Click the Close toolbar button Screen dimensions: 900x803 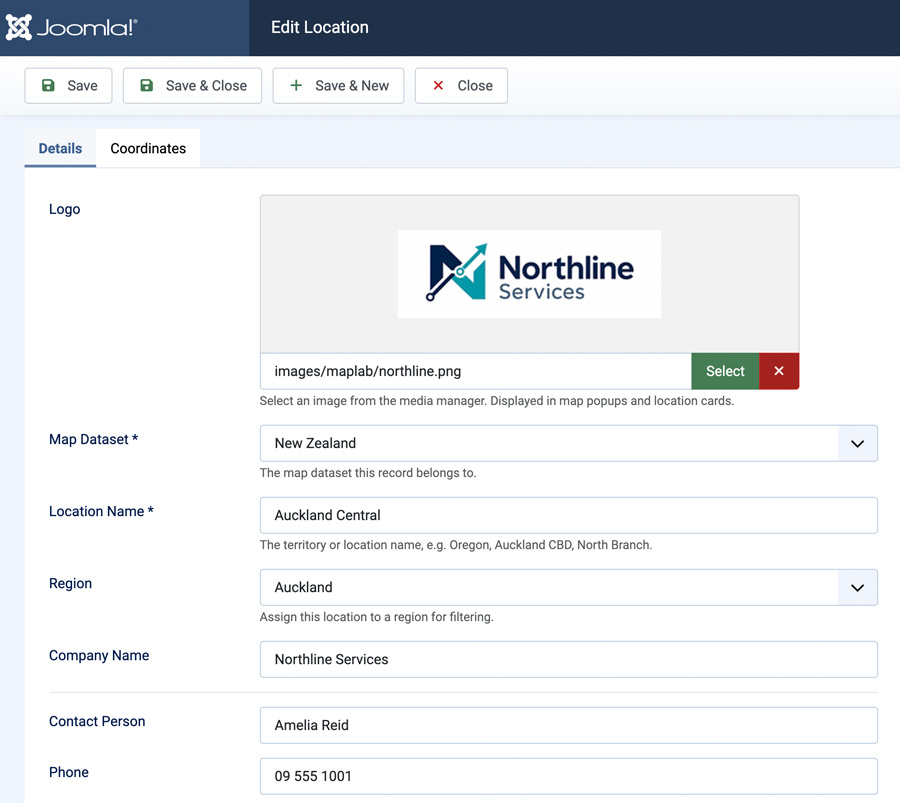click(x=461, y=86)
